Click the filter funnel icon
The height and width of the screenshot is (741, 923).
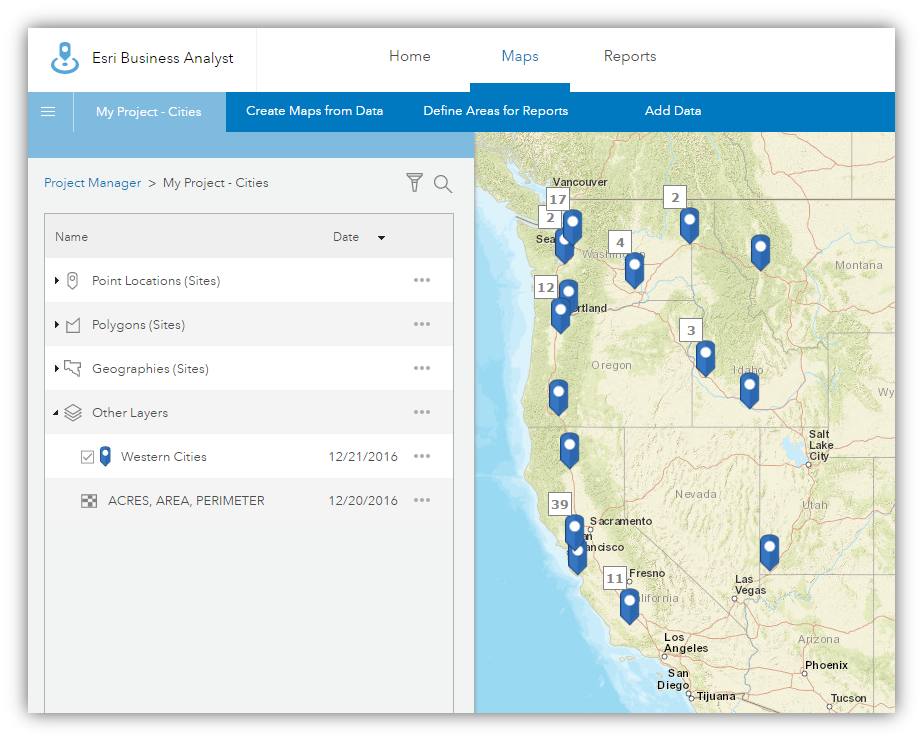click(x=414, y=182)
